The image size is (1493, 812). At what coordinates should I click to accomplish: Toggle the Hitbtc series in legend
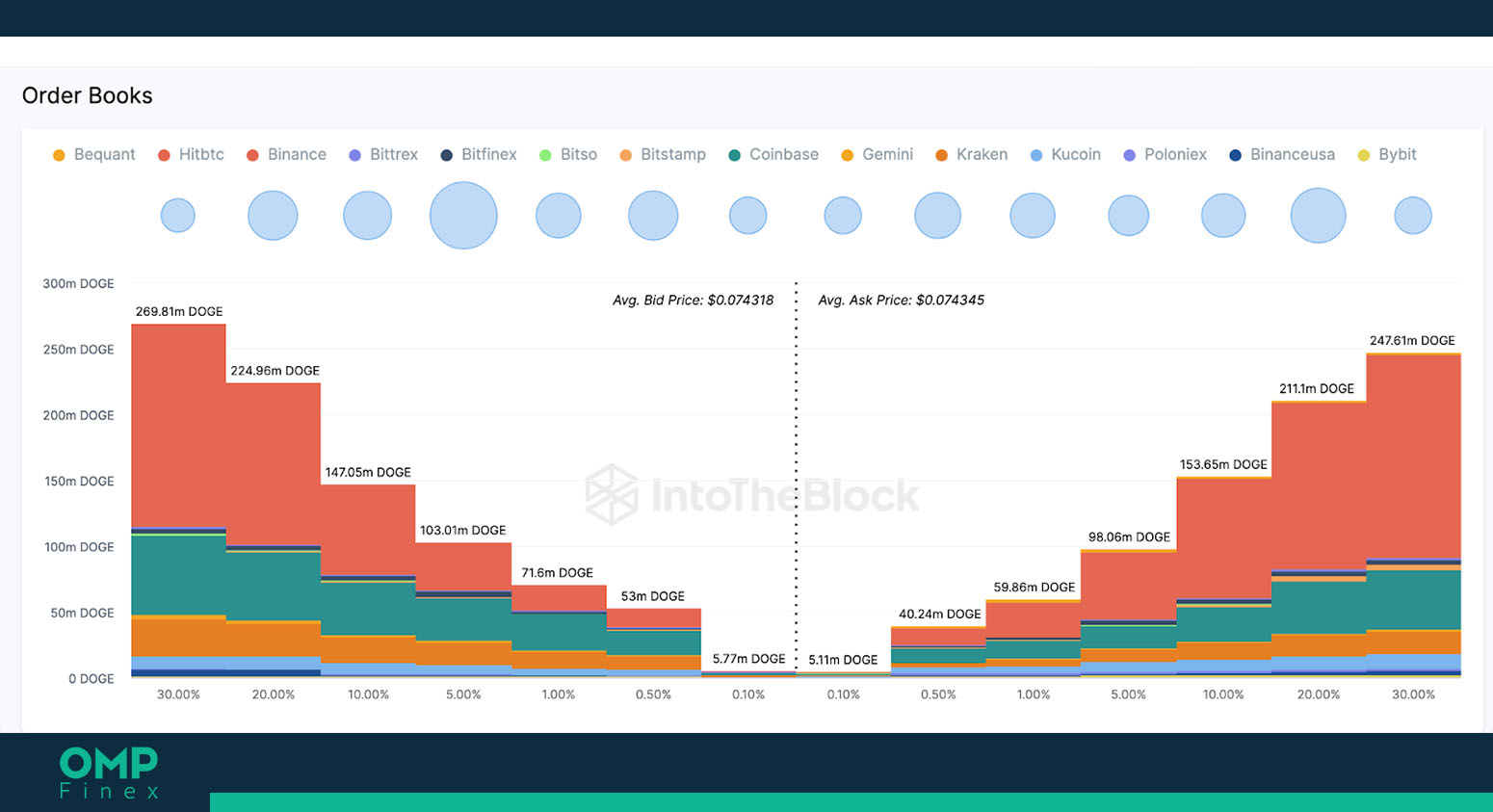pos(191,154)
